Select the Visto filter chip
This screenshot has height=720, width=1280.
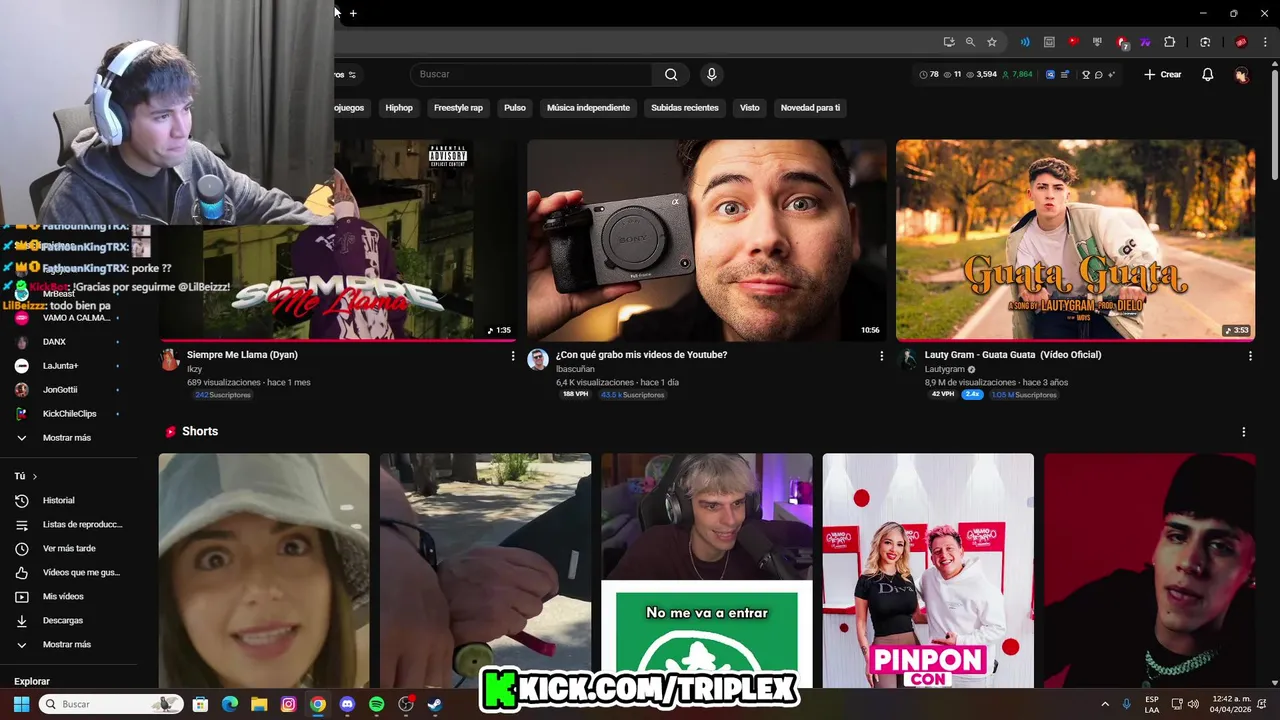750,108
